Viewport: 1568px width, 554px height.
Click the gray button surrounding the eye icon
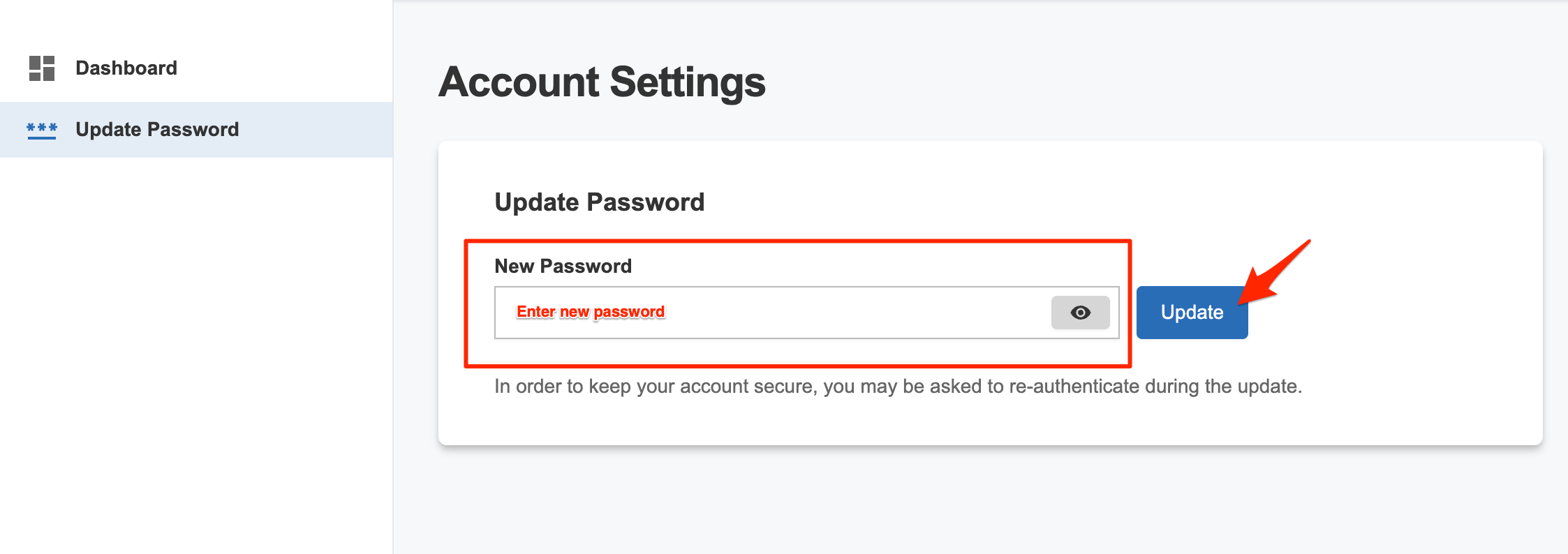(x=1080, y=313)
